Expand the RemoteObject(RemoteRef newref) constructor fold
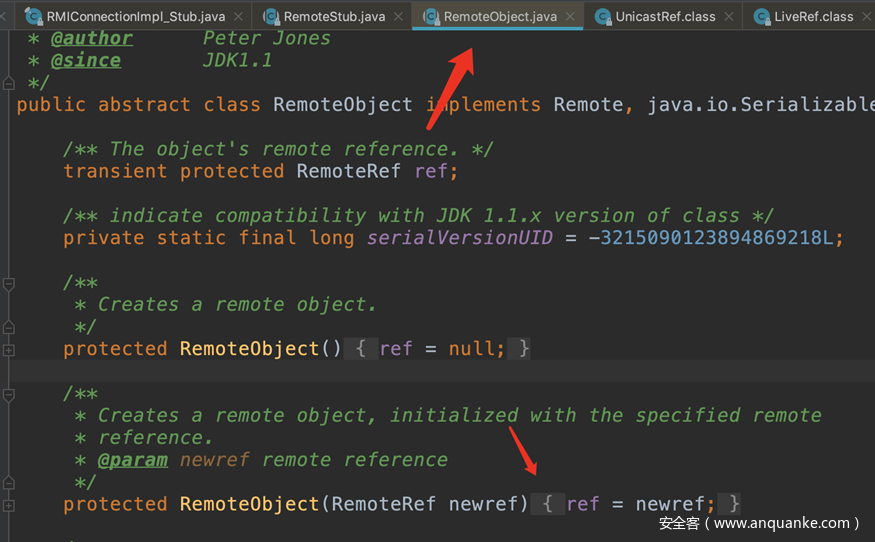Viewport: 875px width, 542px height. (9, 505)
